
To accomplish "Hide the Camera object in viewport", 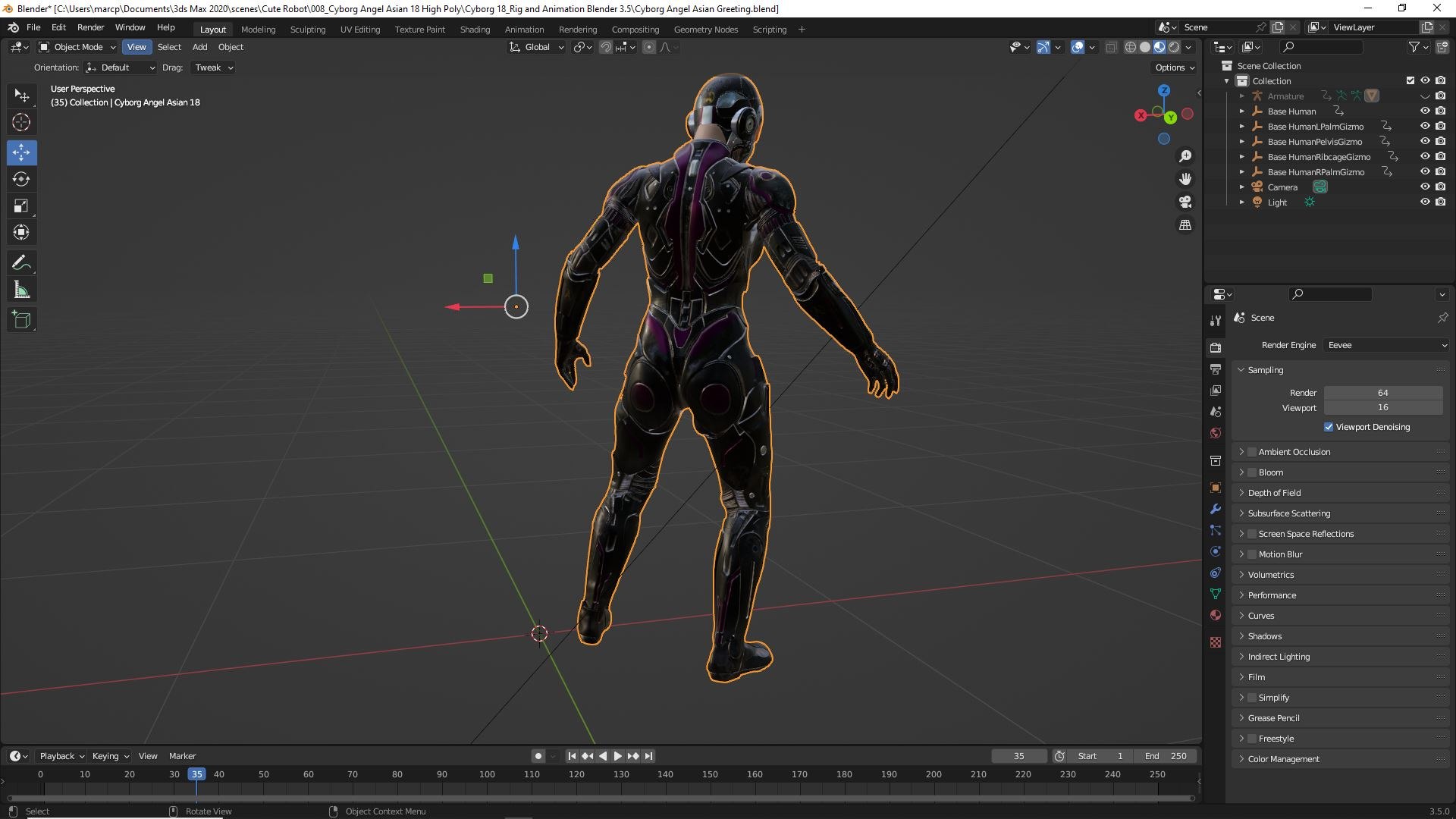I will (1425, 187).
